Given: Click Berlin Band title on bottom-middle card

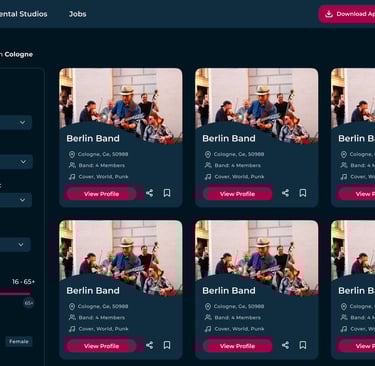Looking at the screenshot, I should coord(229,290).
